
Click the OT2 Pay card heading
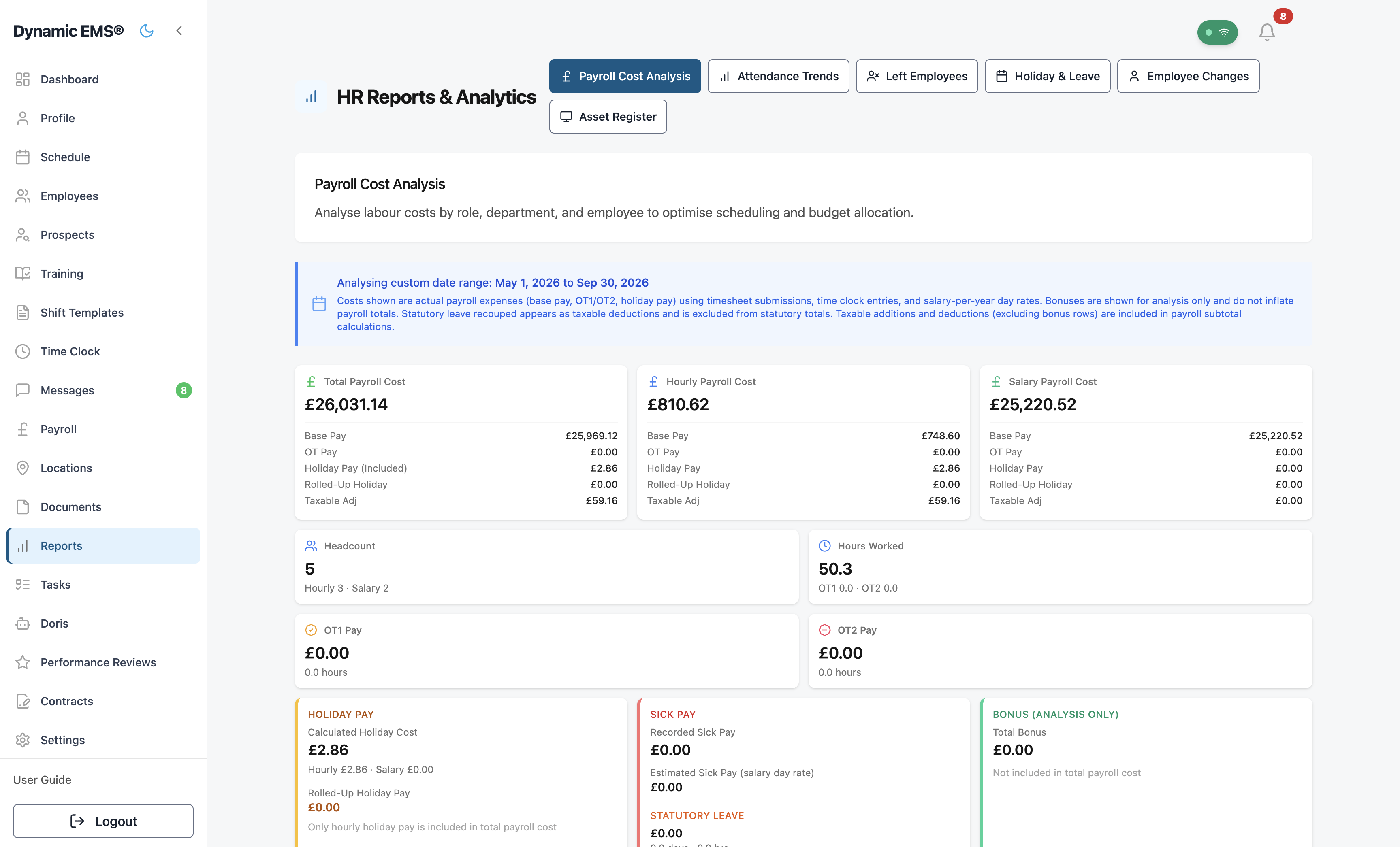[x=857, y=630]
